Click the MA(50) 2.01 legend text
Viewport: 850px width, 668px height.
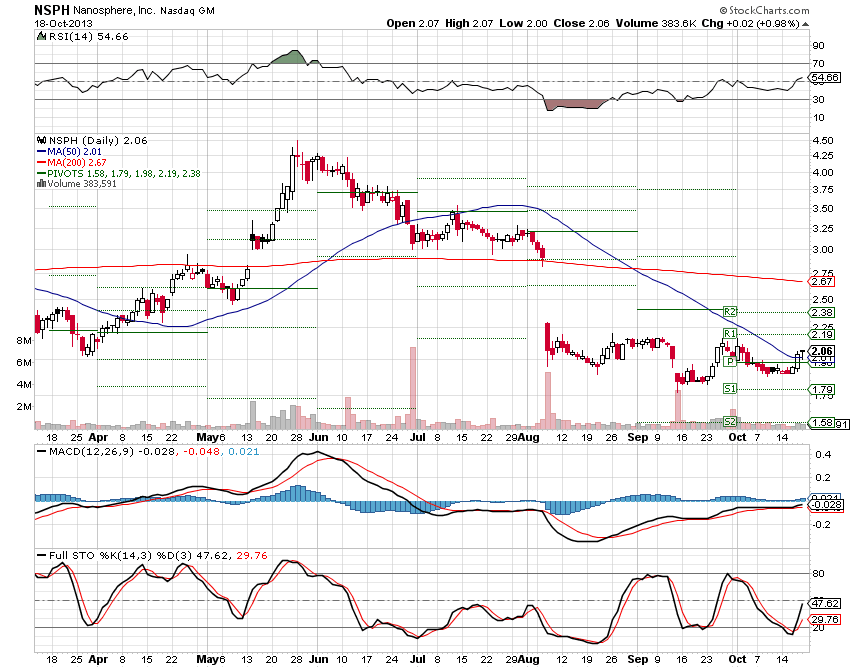tap(74, 152)
